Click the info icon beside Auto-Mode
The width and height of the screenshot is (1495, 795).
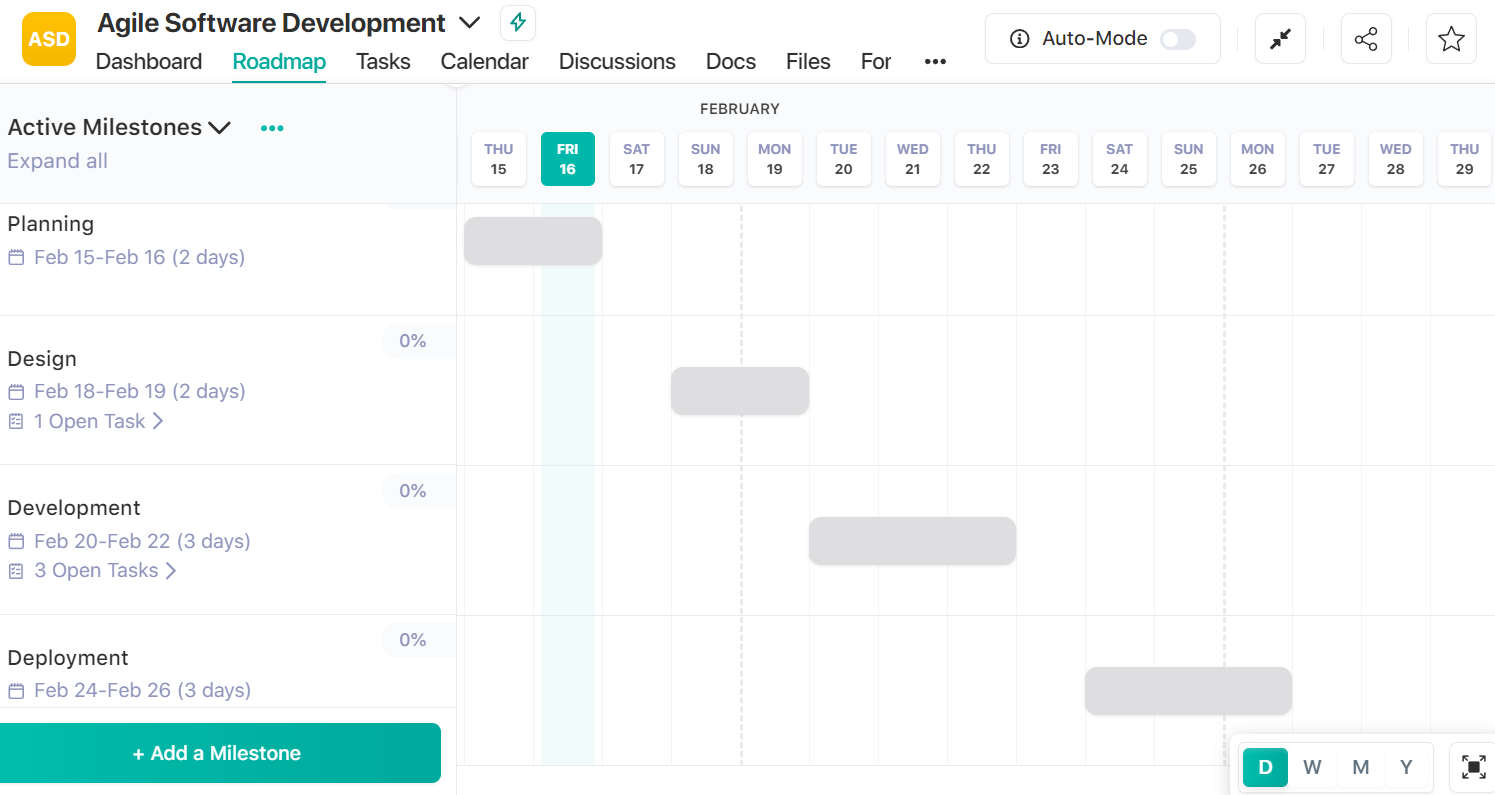click(1018, 38)
